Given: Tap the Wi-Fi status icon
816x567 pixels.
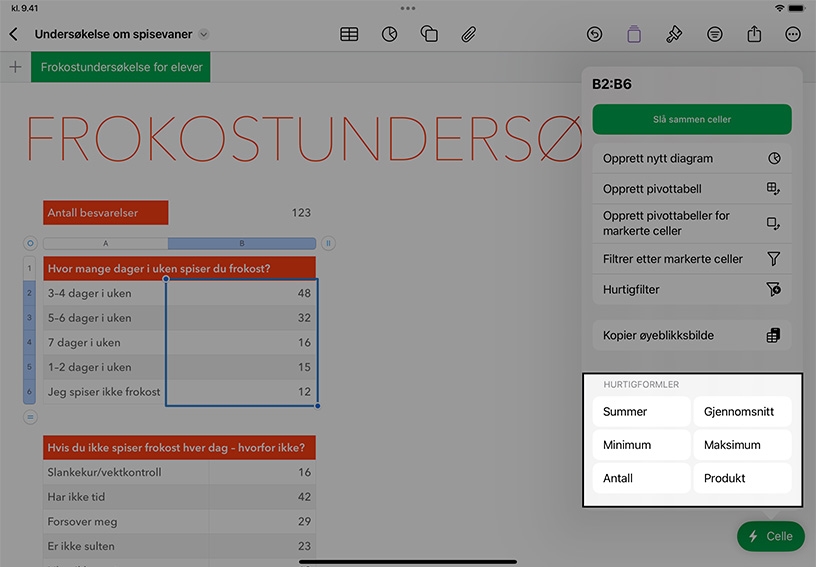Looking at the screenshot, I should coord(779,8).
